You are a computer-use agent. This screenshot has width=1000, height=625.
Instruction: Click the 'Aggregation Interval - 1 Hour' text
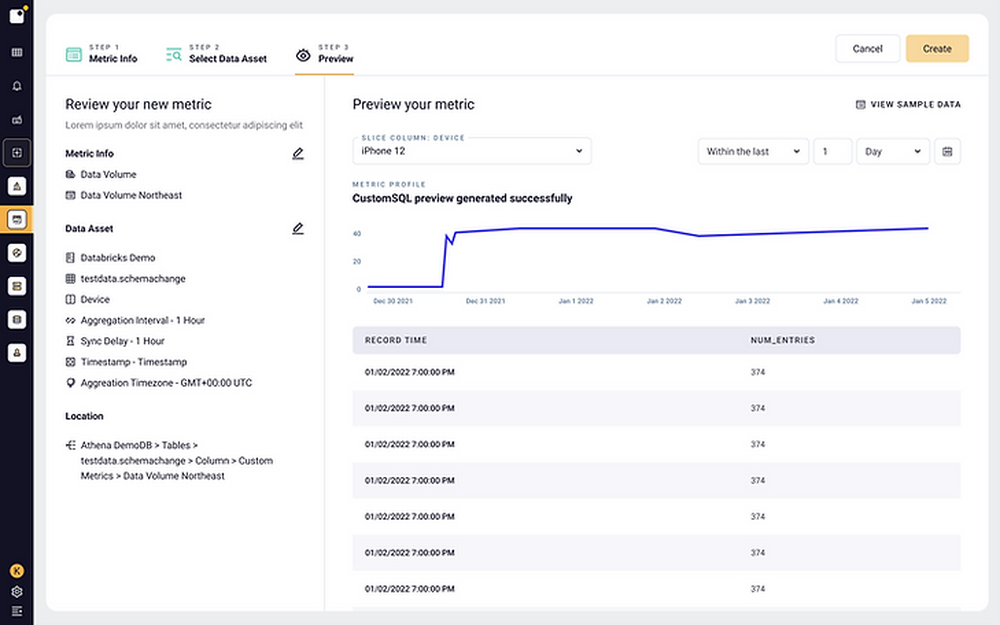tap(143, 320)
